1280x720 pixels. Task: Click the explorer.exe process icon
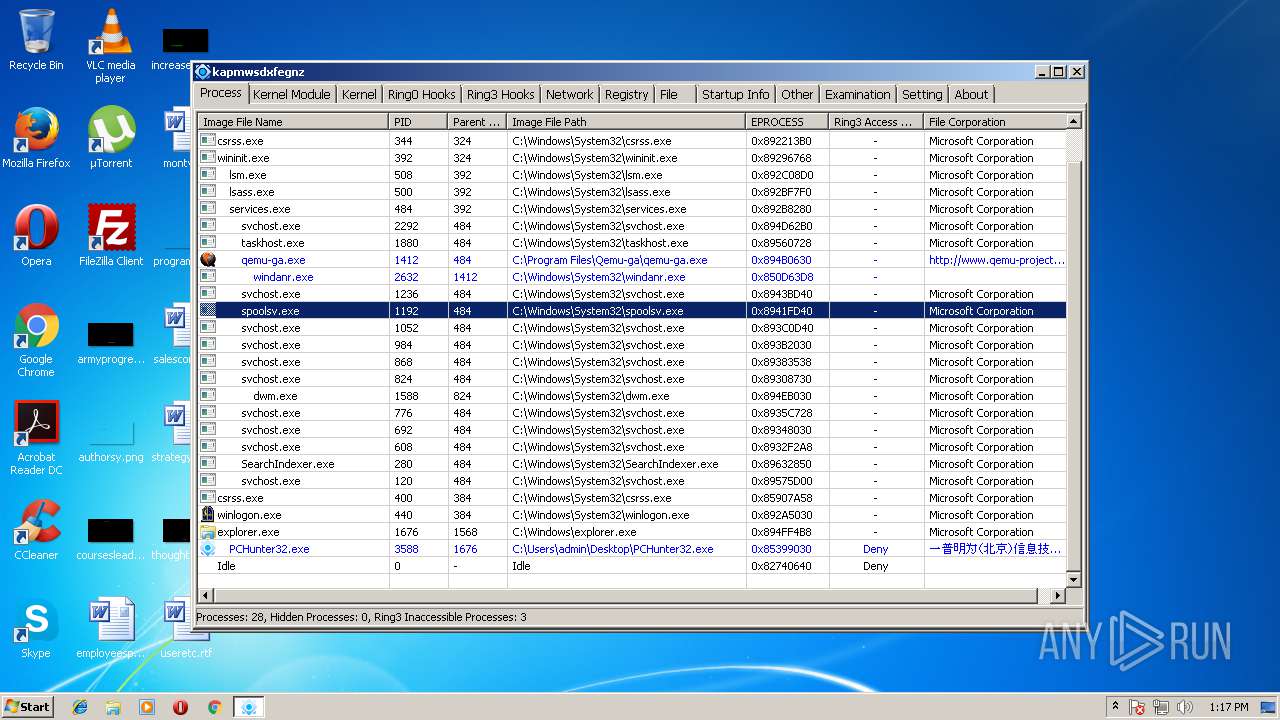[x=208, y=532]
